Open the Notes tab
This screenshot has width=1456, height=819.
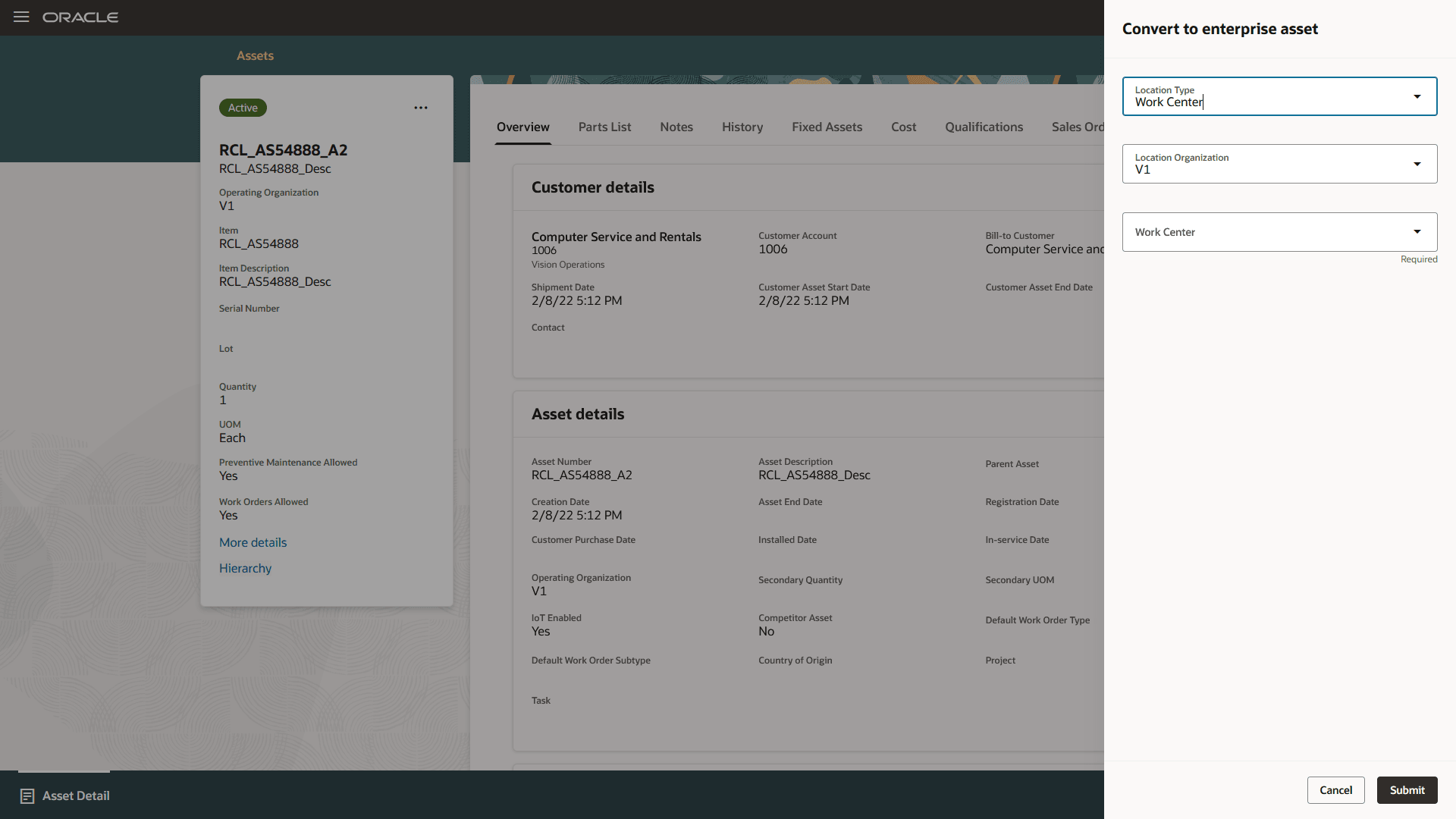tap(676, 127)
